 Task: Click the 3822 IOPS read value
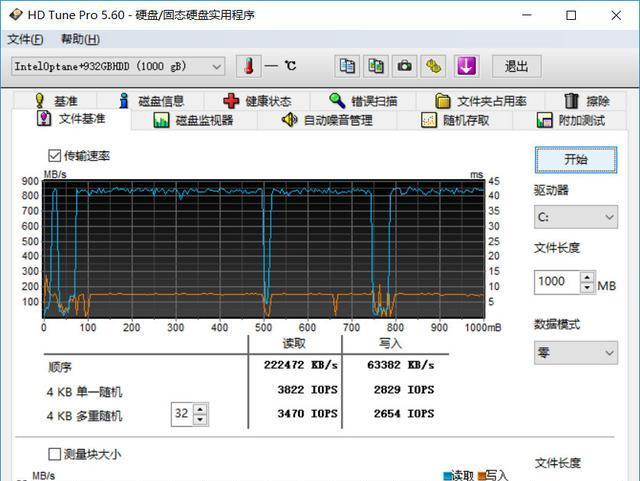[x=307, y=390]
